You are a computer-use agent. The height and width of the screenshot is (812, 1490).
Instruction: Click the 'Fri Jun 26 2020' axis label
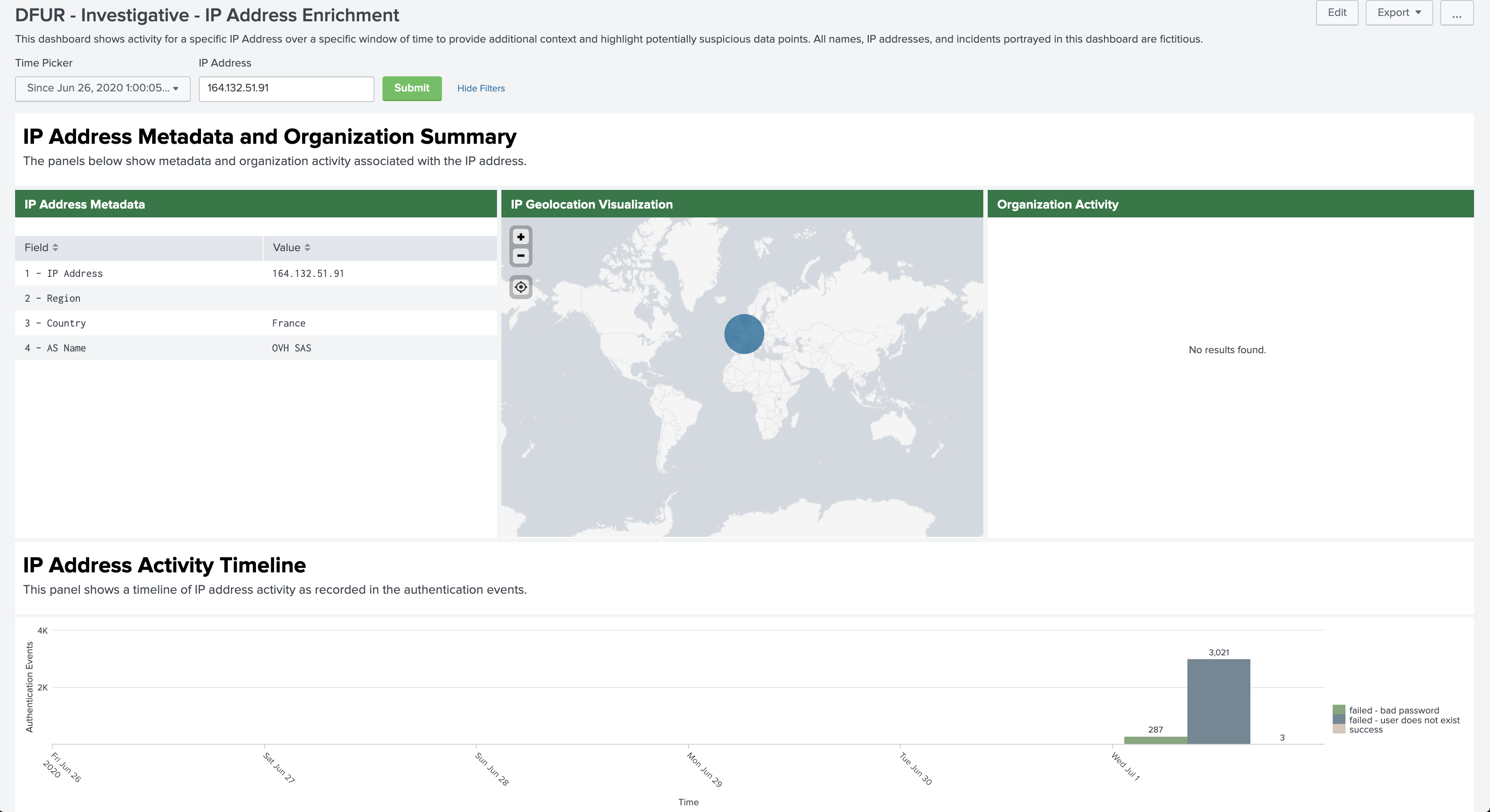coord(62,767)
